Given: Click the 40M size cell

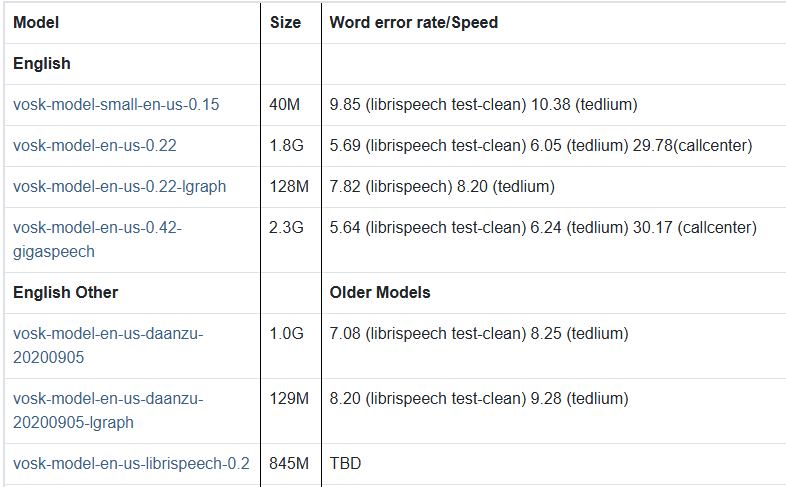Looking at the screenshot, I should pyautogui.click(x=285, y=104).
